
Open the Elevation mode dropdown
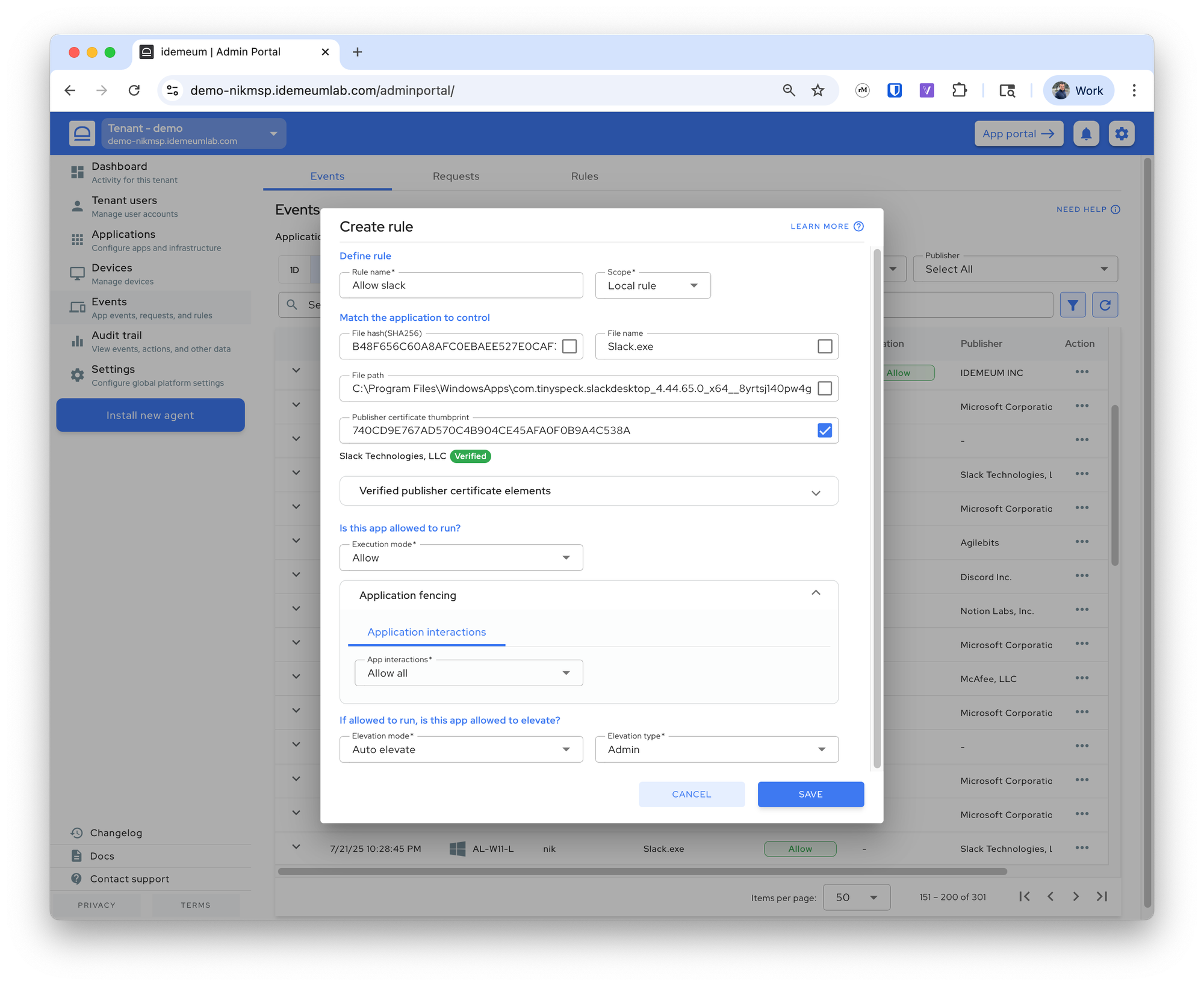tap(461, 749)
